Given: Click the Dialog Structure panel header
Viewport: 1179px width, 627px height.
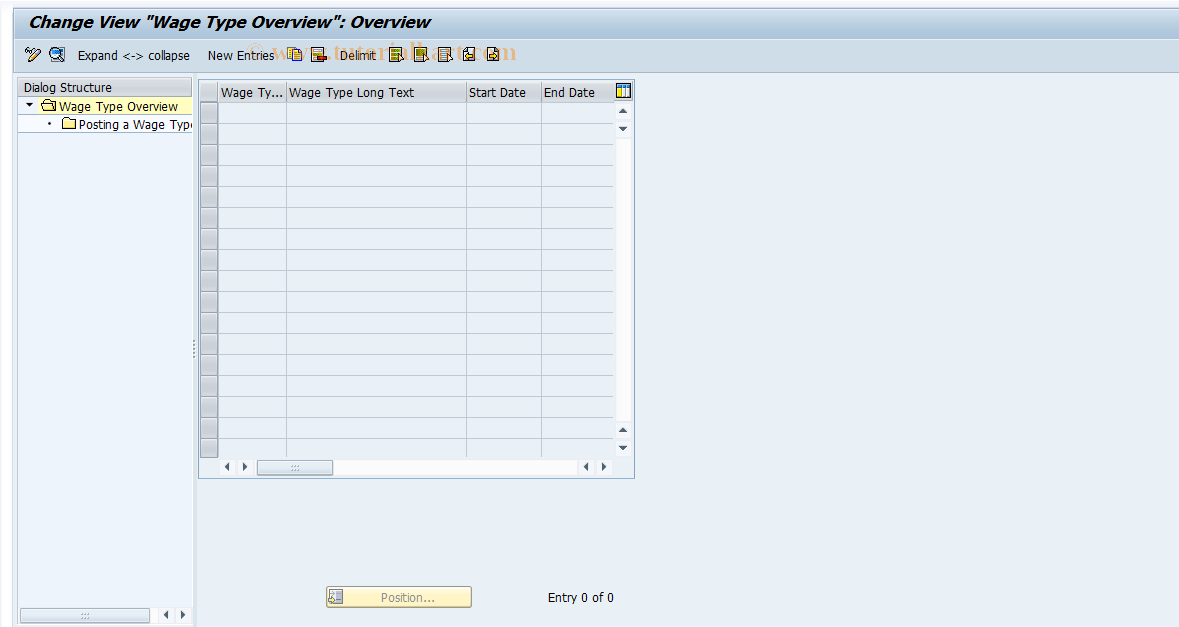Looking at the screenshot, I should (105, 87).
